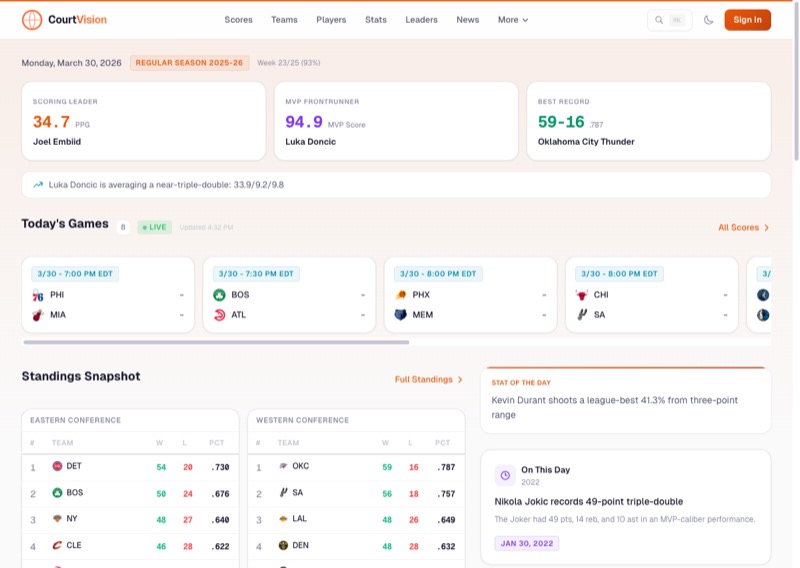Screen dimensions: 800x568
Task: Open the Scores menu item
Action: tap(238, 20)
